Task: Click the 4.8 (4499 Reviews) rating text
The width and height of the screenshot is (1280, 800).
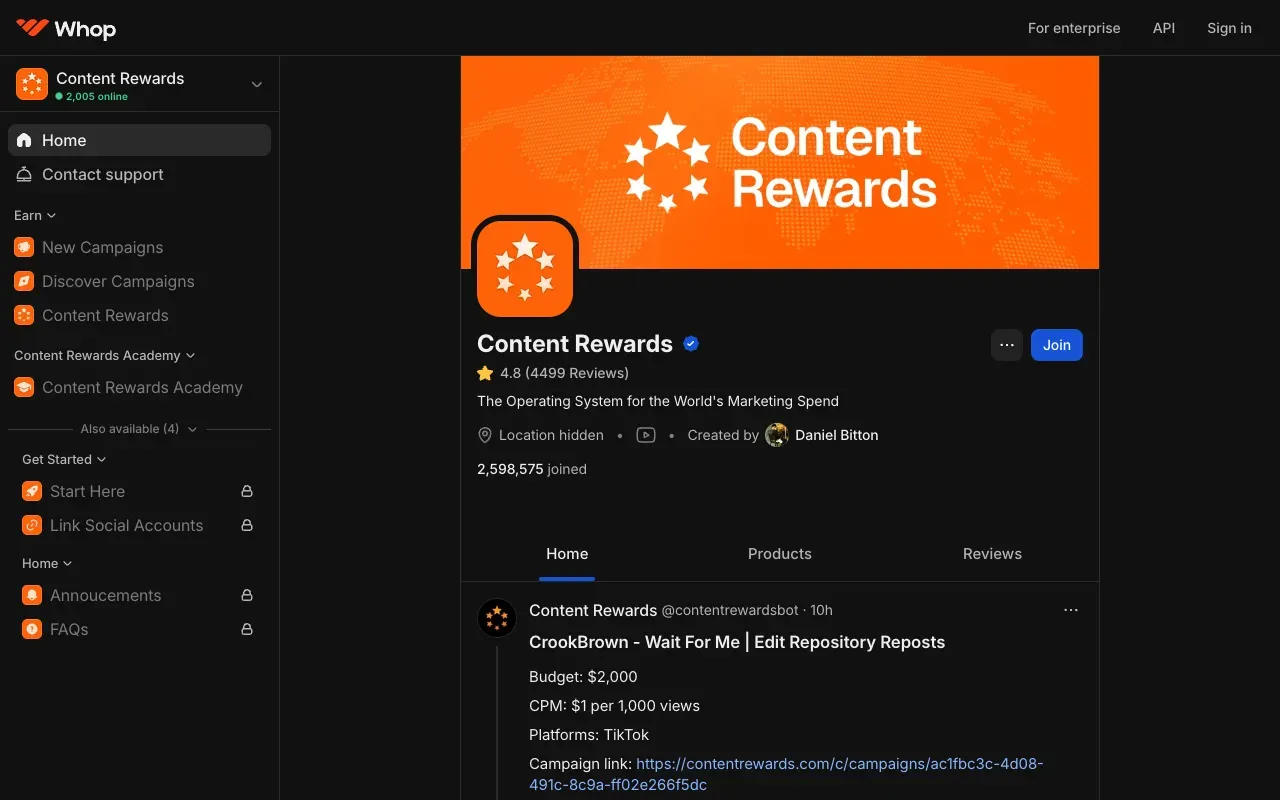Action: pyautogui.click(x=565, y=373)
